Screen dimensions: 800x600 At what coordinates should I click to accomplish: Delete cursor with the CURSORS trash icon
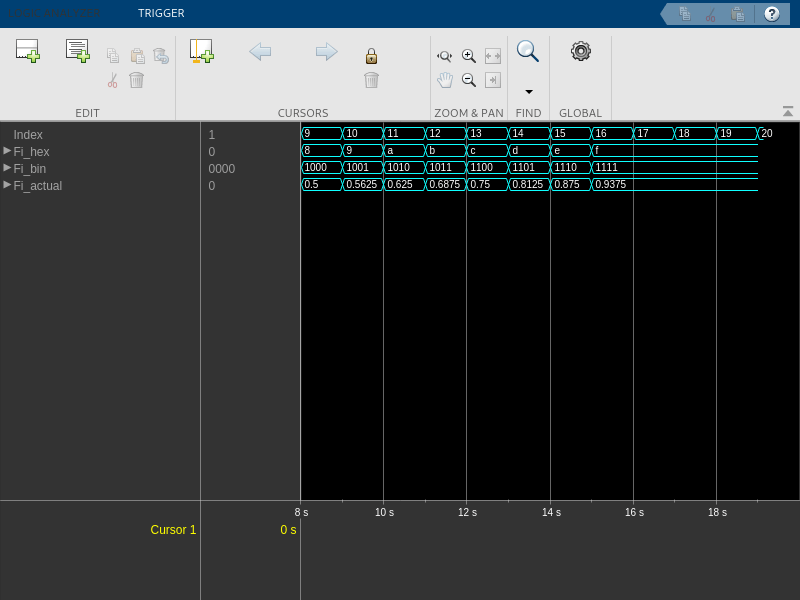click(371, 80)
